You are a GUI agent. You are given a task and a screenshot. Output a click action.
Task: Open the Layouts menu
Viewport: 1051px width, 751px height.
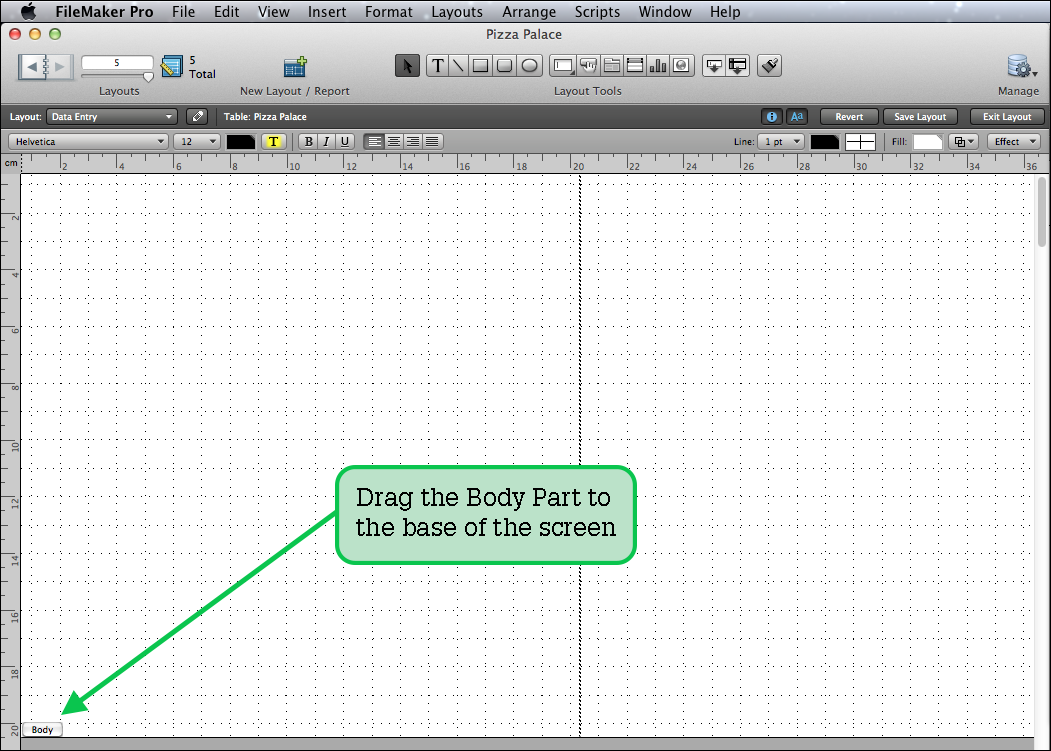tap(457, 11)
